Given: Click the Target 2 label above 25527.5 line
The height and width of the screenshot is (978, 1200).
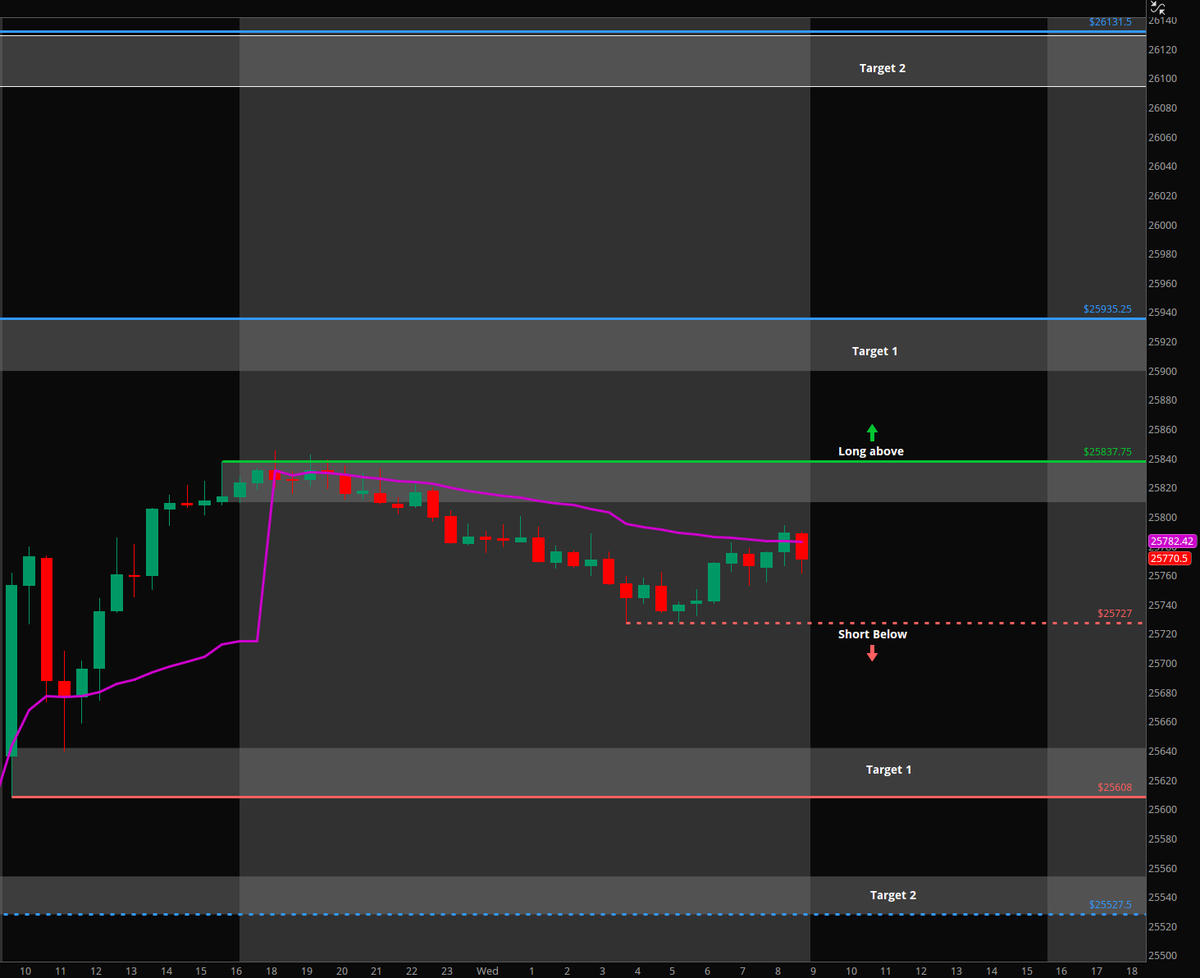Looking at the screenshot, I should click(893, 895).
